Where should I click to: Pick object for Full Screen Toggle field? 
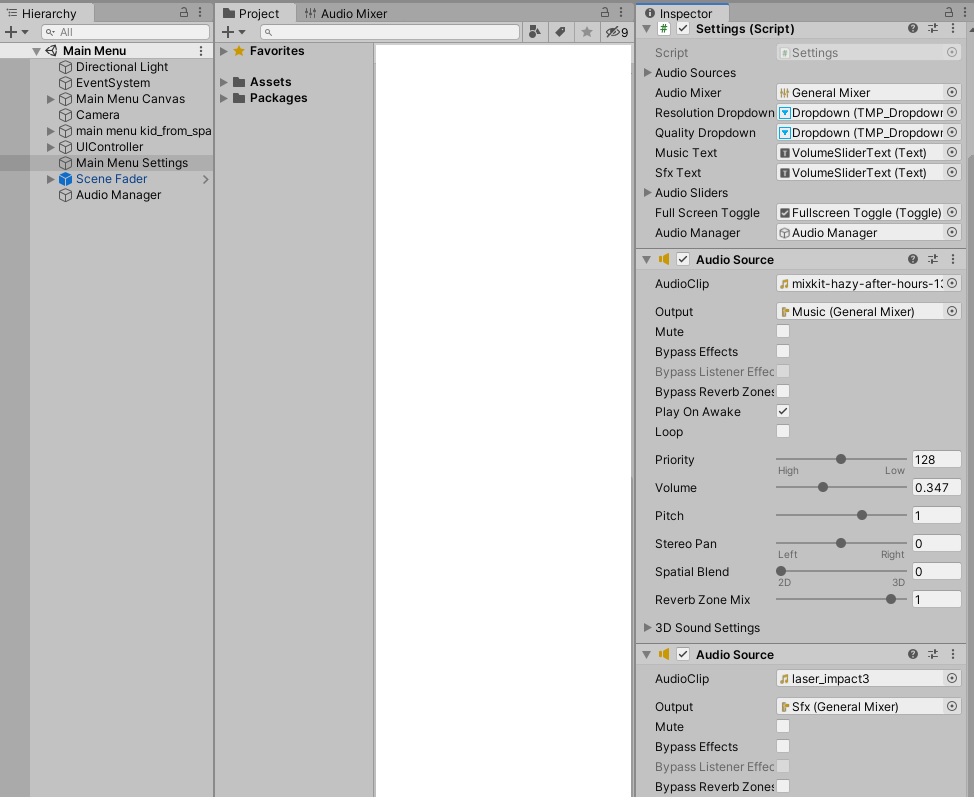952,213
